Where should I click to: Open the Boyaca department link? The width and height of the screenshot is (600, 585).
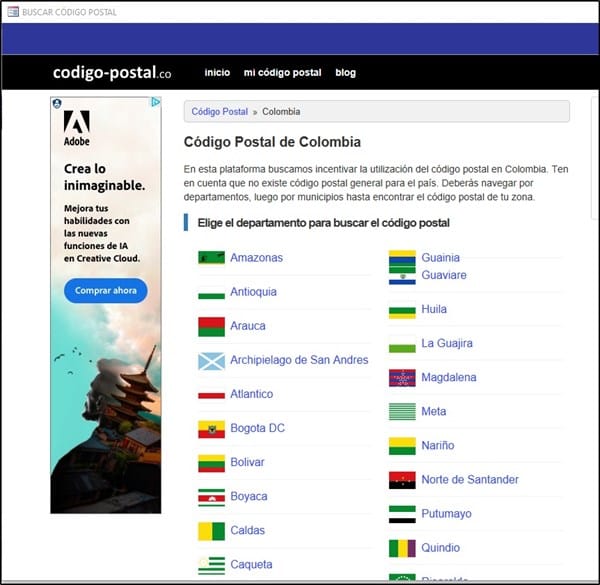point(249,496)
